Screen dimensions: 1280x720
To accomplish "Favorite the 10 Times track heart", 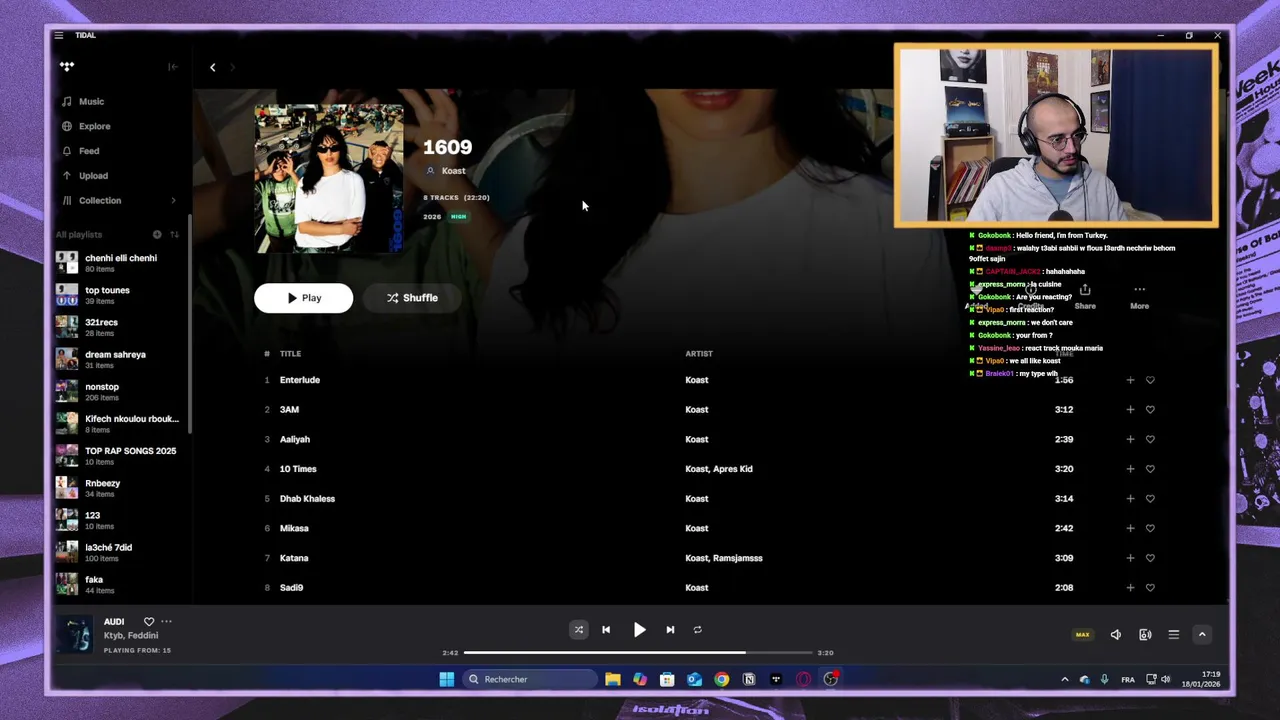I will 1150,469.
